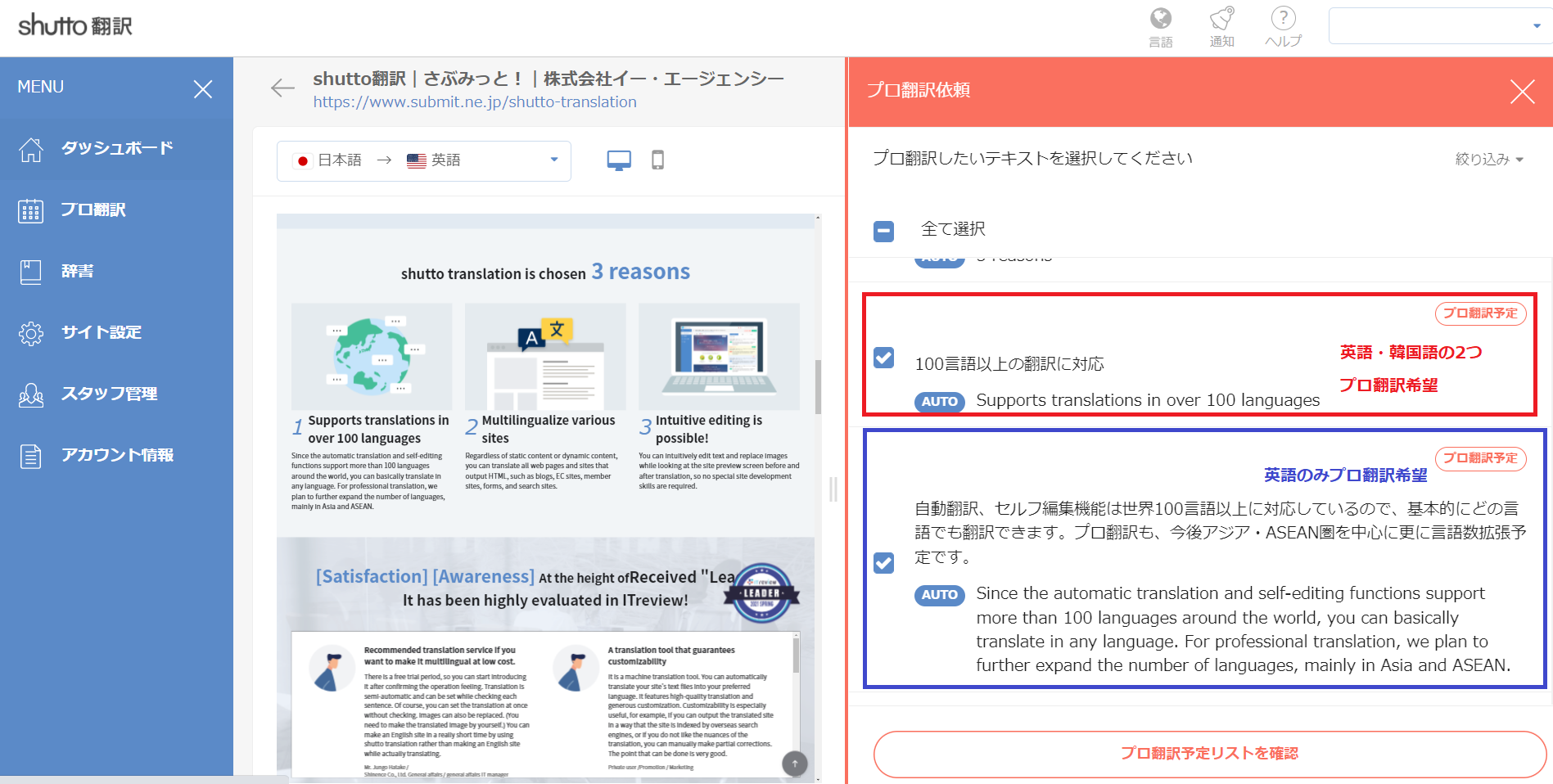Close the MENU sidebar with X
This screenshot has height=784, width=1553.
pyautogui.click(x=203, y=89)
